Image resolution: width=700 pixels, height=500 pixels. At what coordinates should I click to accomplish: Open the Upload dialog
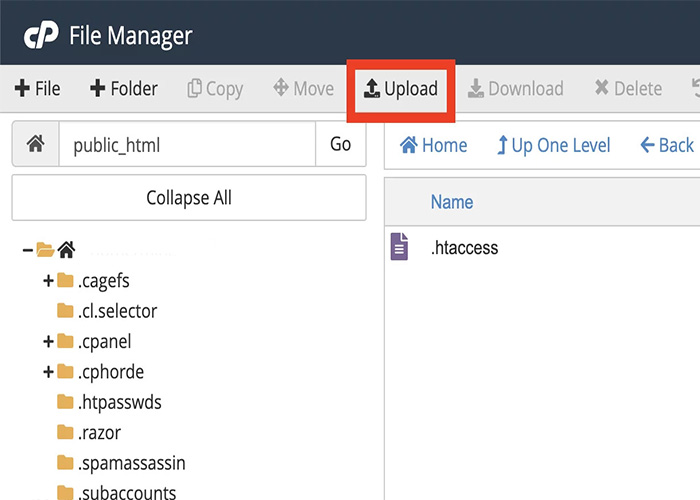pos(401,89)
